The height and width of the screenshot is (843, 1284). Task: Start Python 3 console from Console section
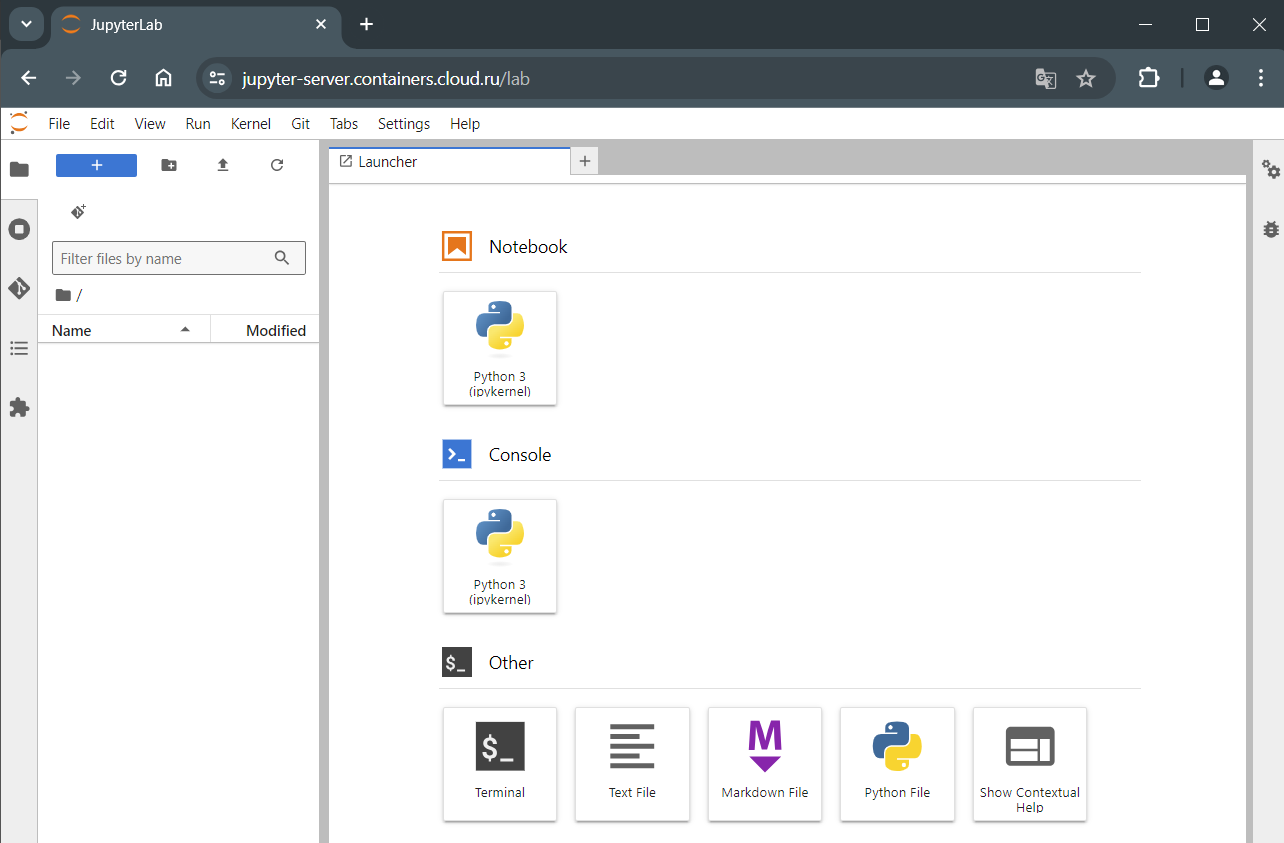coord(499,555)
